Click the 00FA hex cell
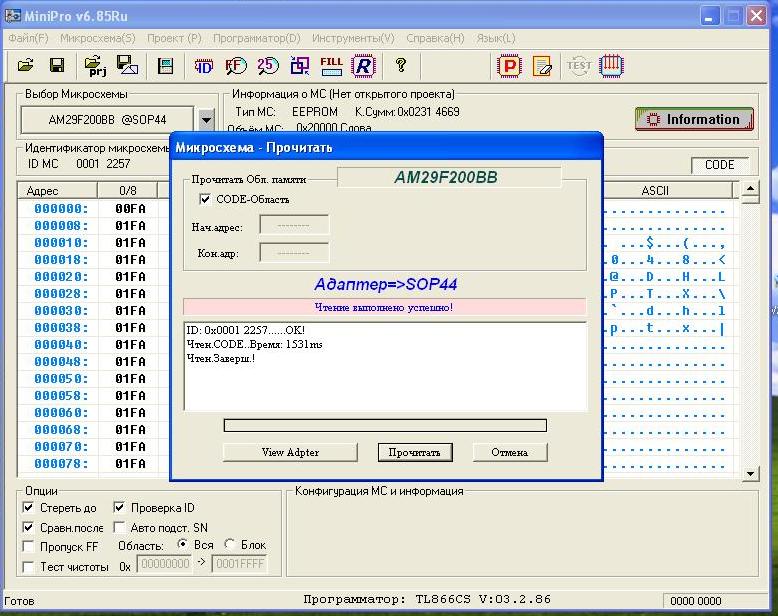 click(130, 209)
